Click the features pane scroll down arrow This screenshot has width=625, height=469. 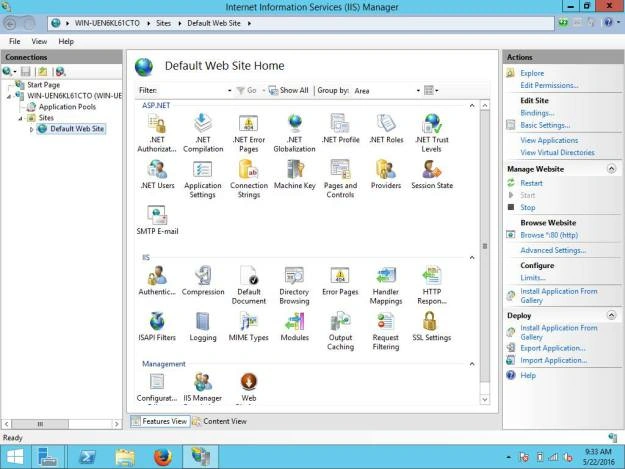485,399
